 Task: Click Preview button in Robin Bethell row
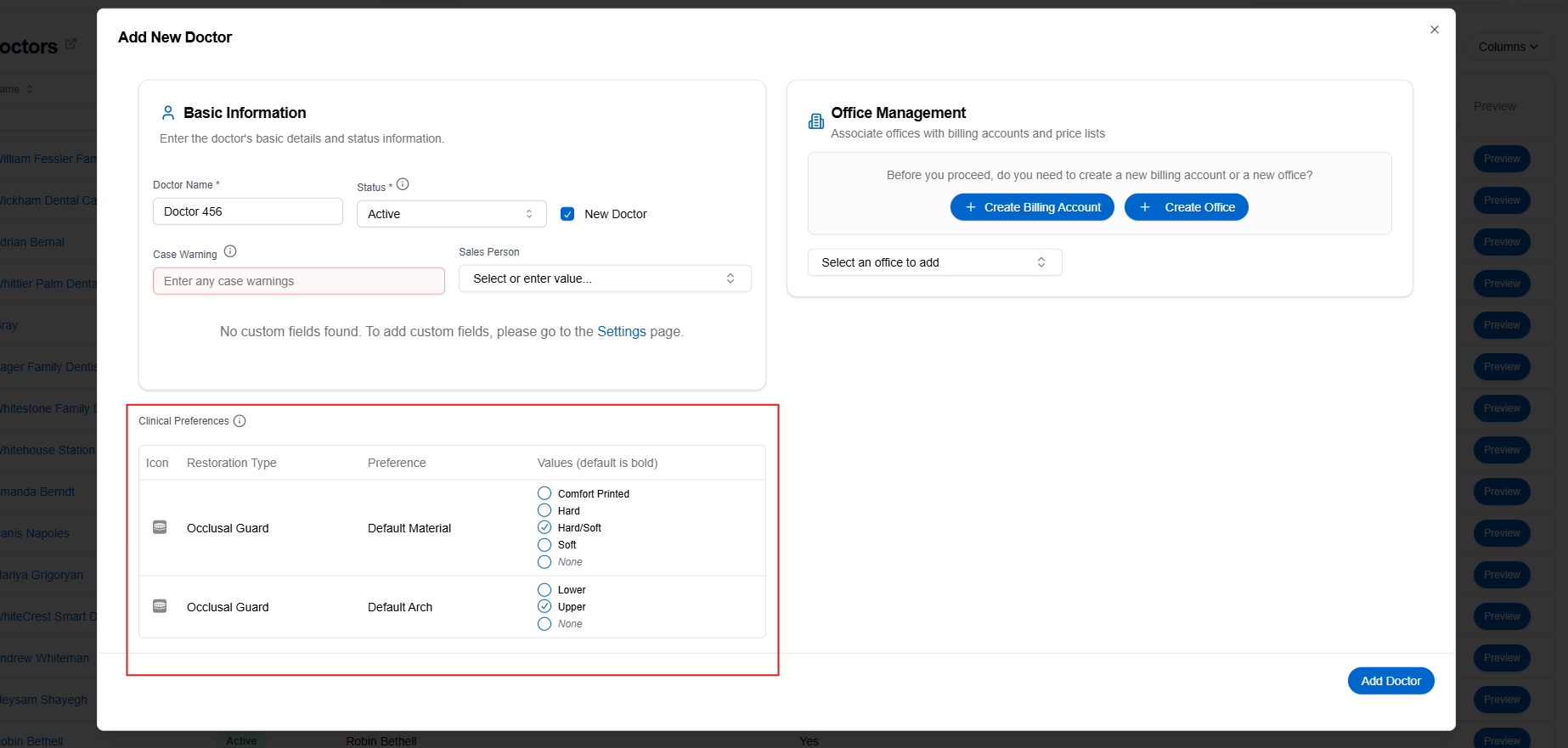(x=1502, y=740)
